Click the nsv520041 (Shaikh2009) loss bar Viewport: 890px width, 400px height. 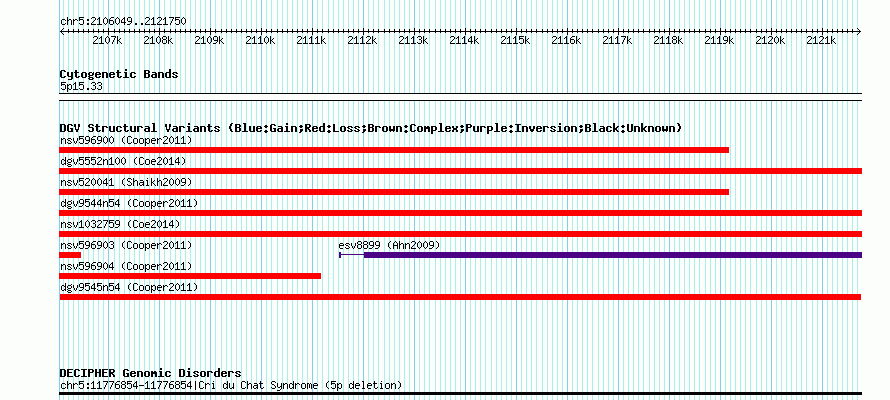click(394, 192)
